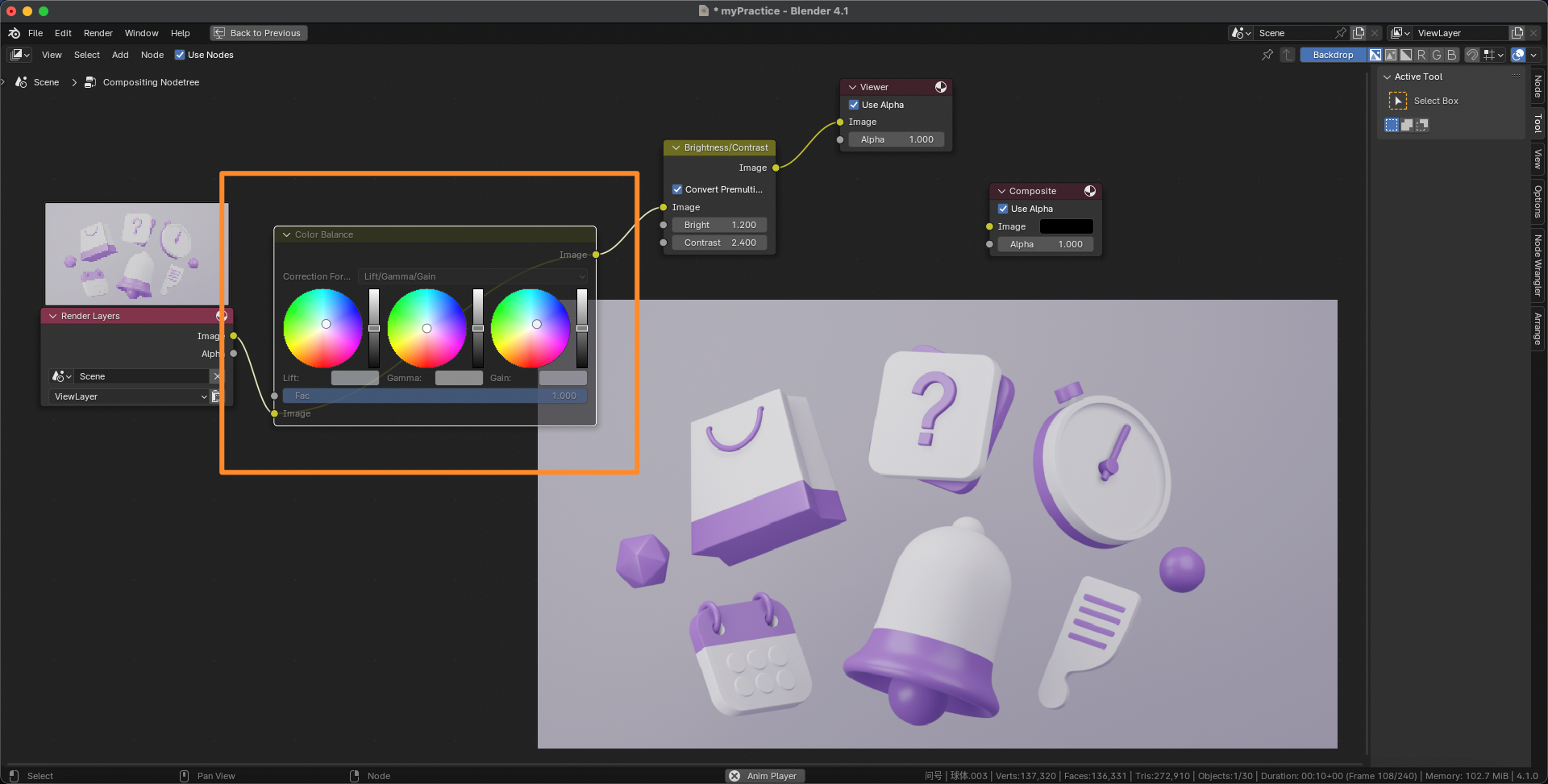
Task: Pin the scene in the top bar
Action: [1341, 33]
